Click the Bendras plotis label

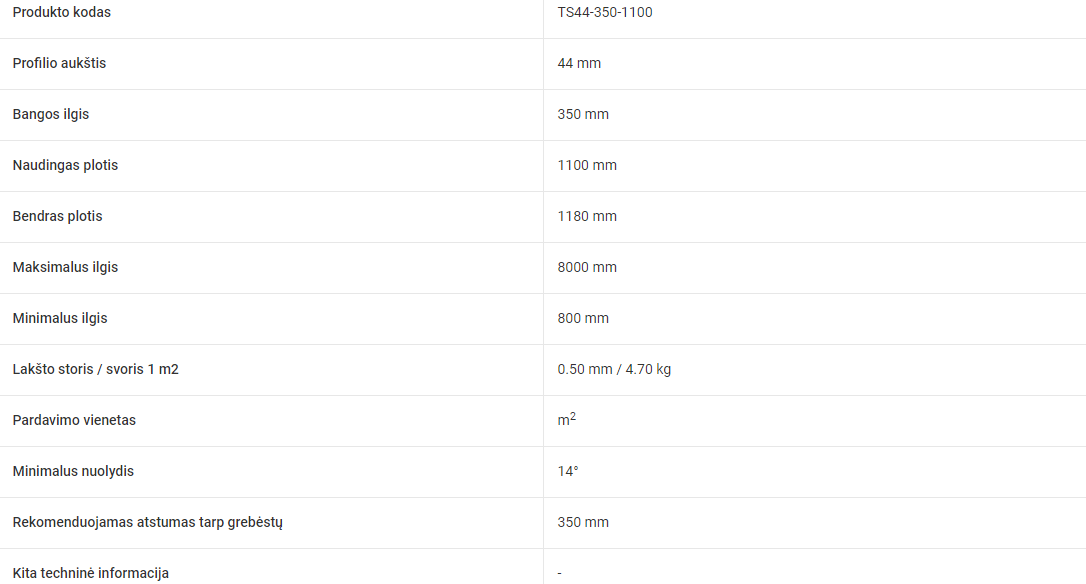57,216
